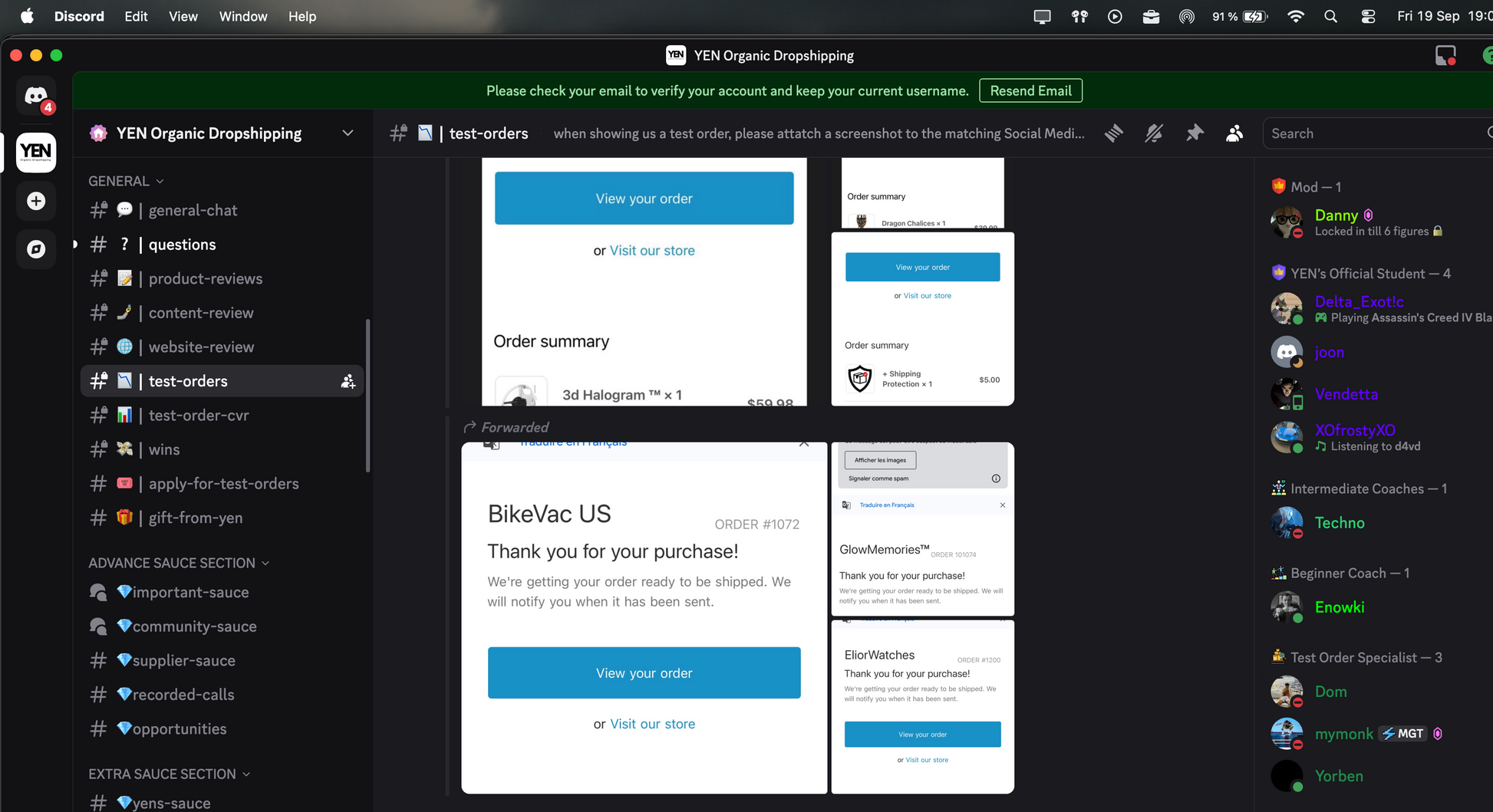Click the channel list scrollbar
The height and width of the screenshot is (812, 1493).
pyautogui.click(x=368, y=396)
